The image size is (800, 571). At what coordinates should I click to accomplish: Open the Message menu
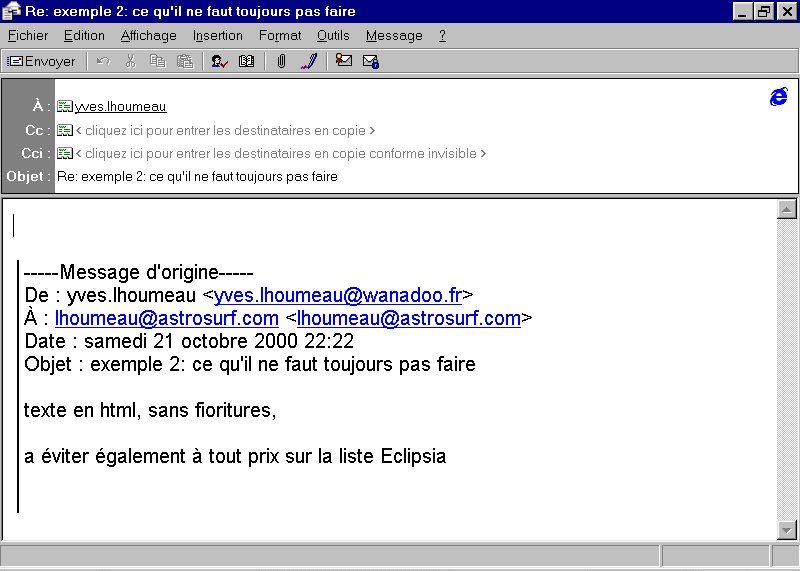point(394,36)
